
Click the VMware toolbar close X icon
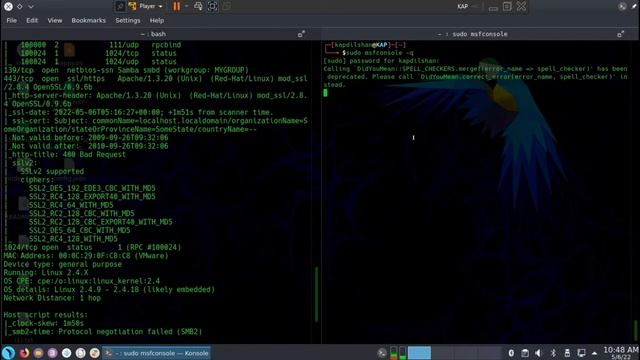pyautogui.click(x=521, y=6)
